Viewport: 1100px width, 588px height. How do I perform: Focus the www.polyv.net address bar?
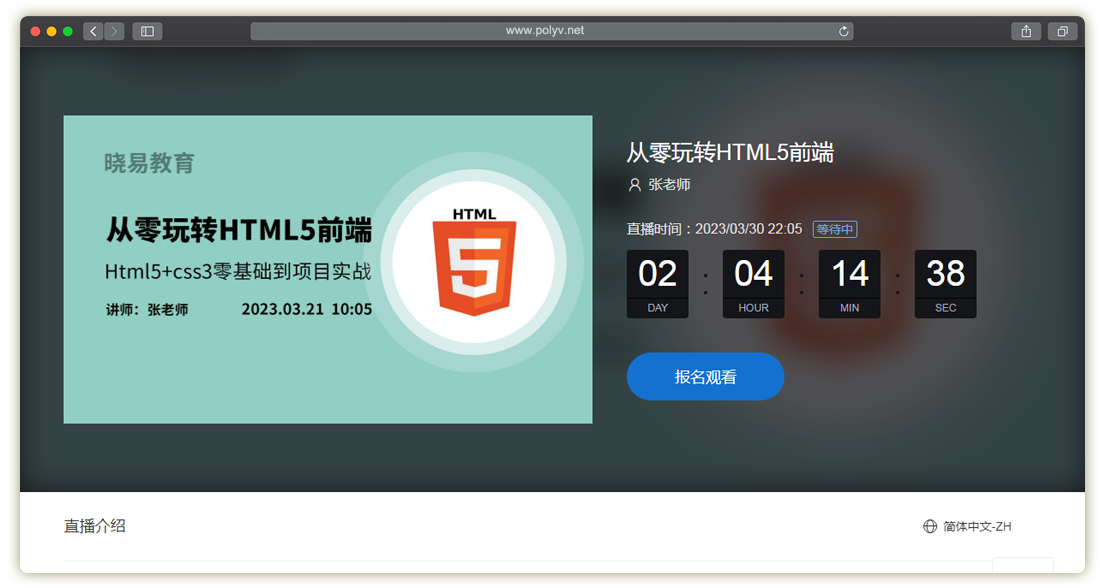pyautogui.click(x=545, y=31)
